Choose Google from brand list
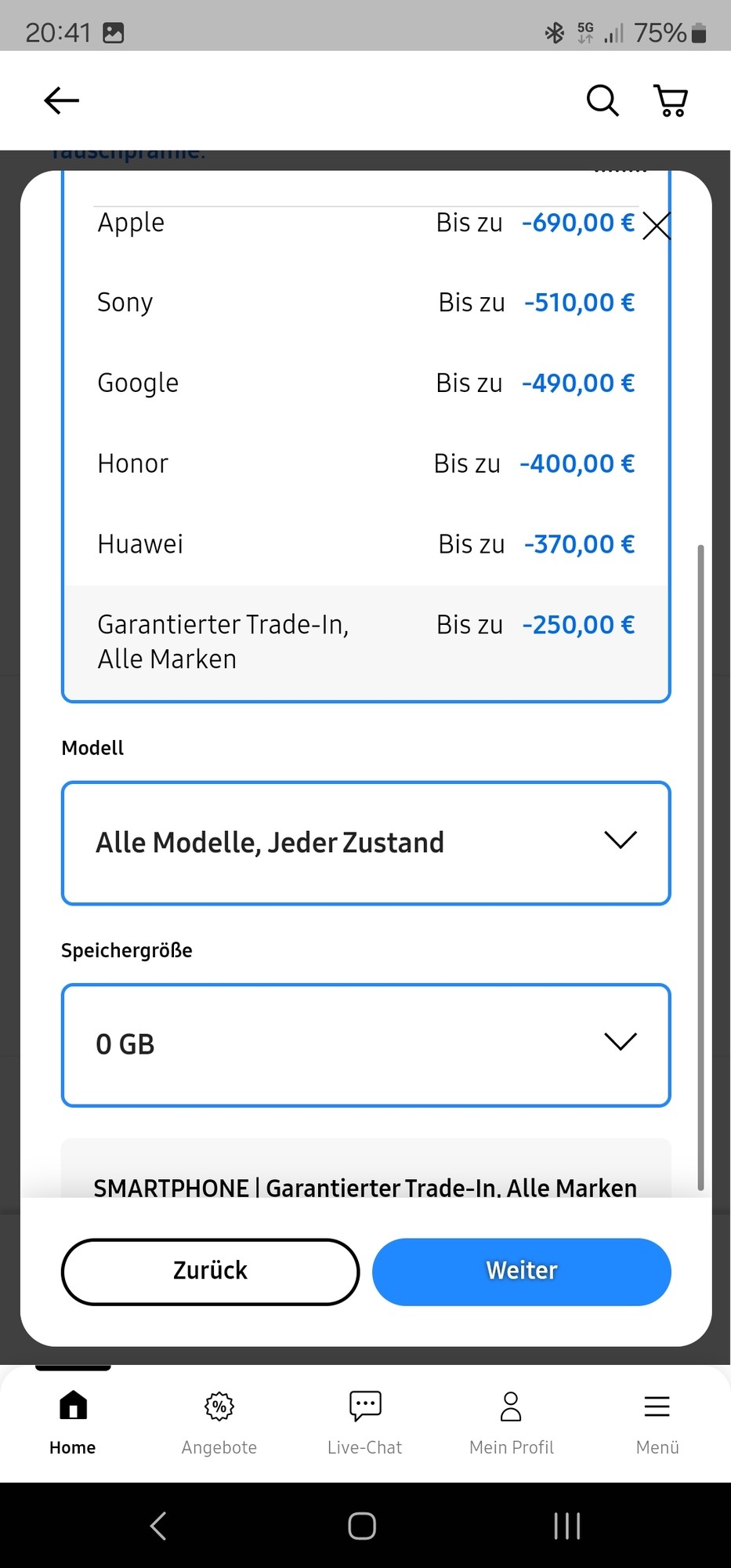The image size is (731, 1568). (366, 383)
